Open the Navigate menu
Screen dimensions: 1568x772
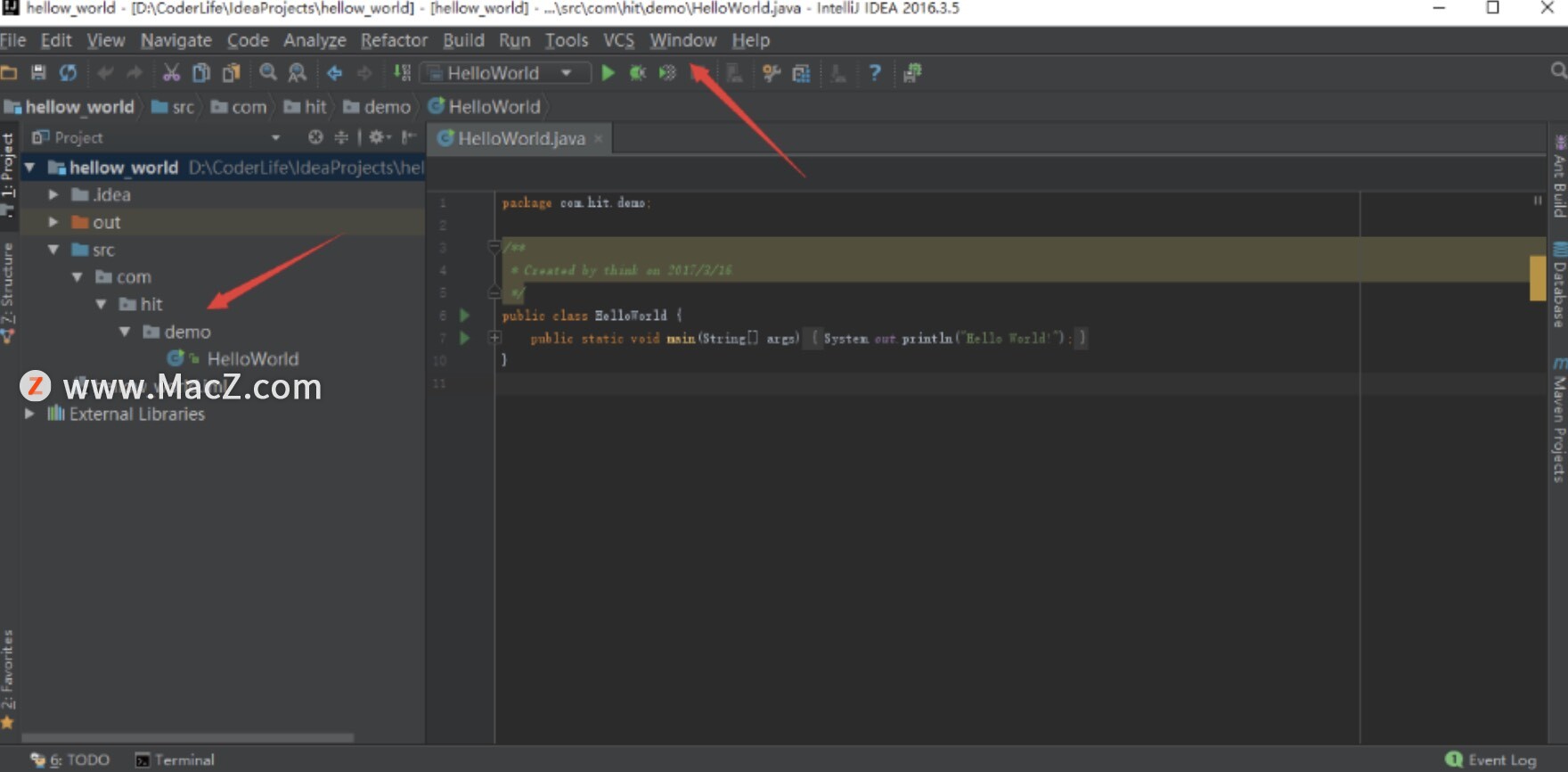point(176,40)
